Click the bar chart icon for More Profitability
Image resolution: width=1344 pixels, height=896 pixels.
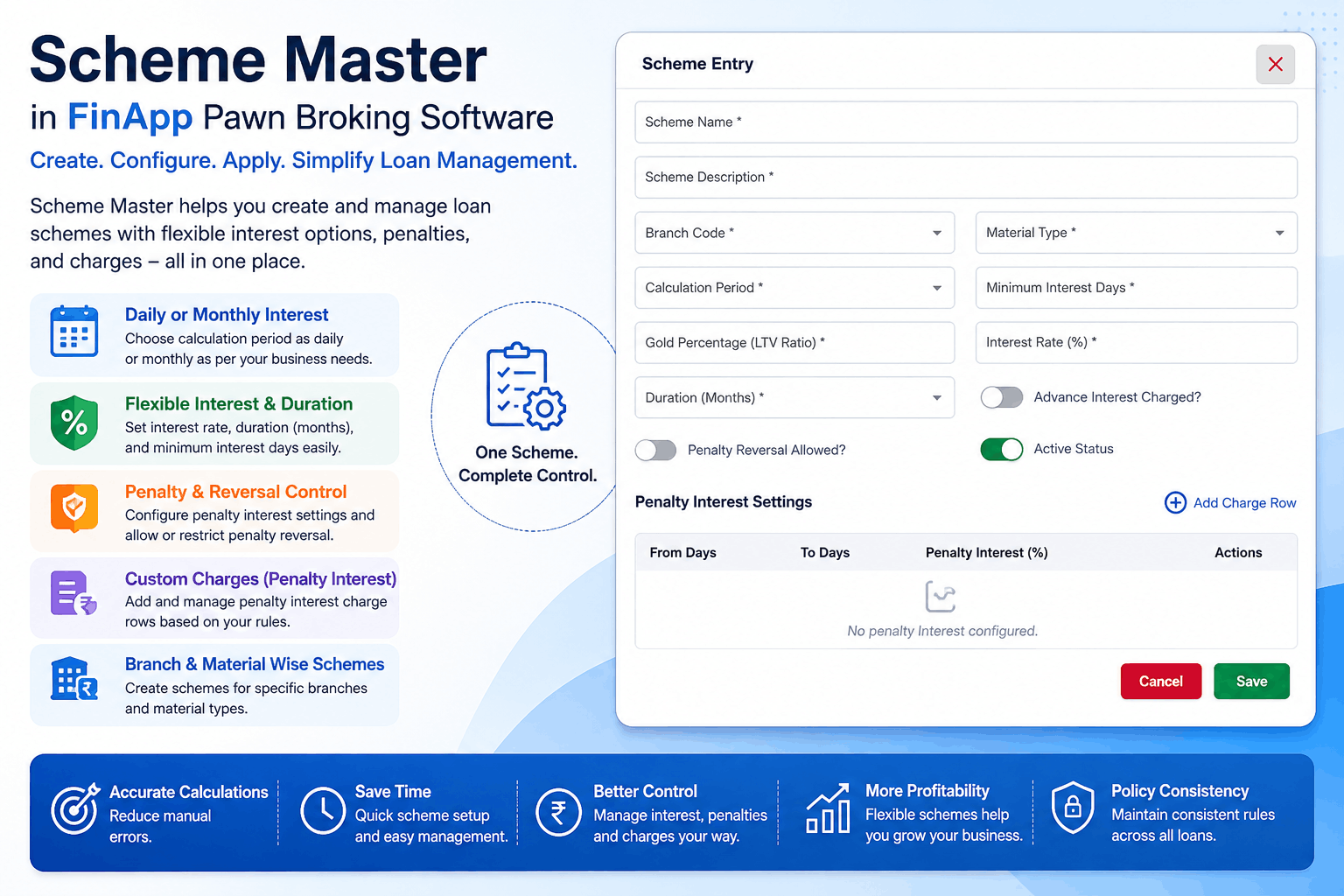pyautogui.click(x=828, y=808)
